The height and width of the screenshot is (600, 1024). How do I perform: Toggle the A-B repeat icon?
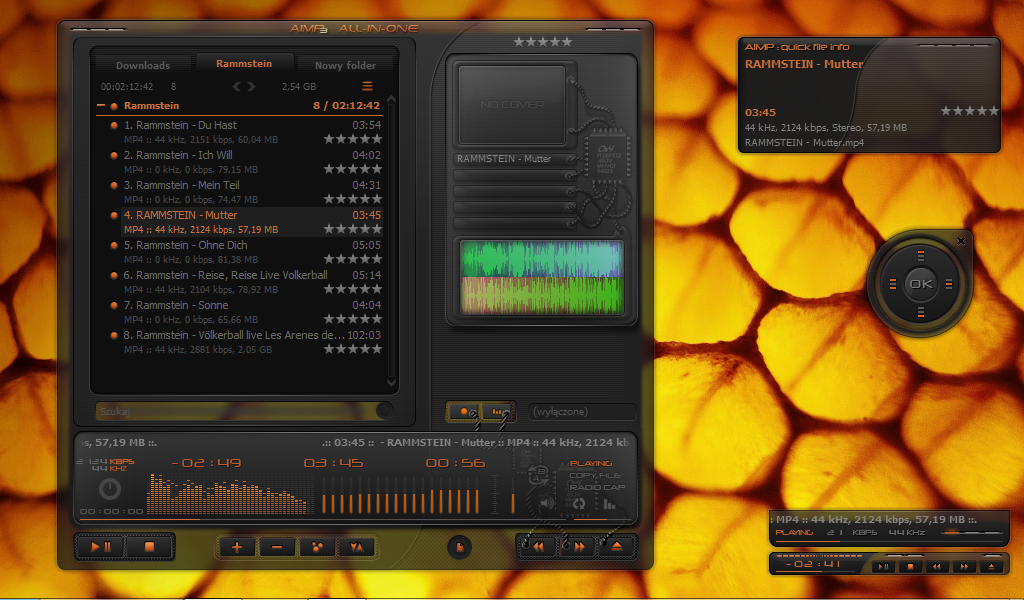point(539,473)
